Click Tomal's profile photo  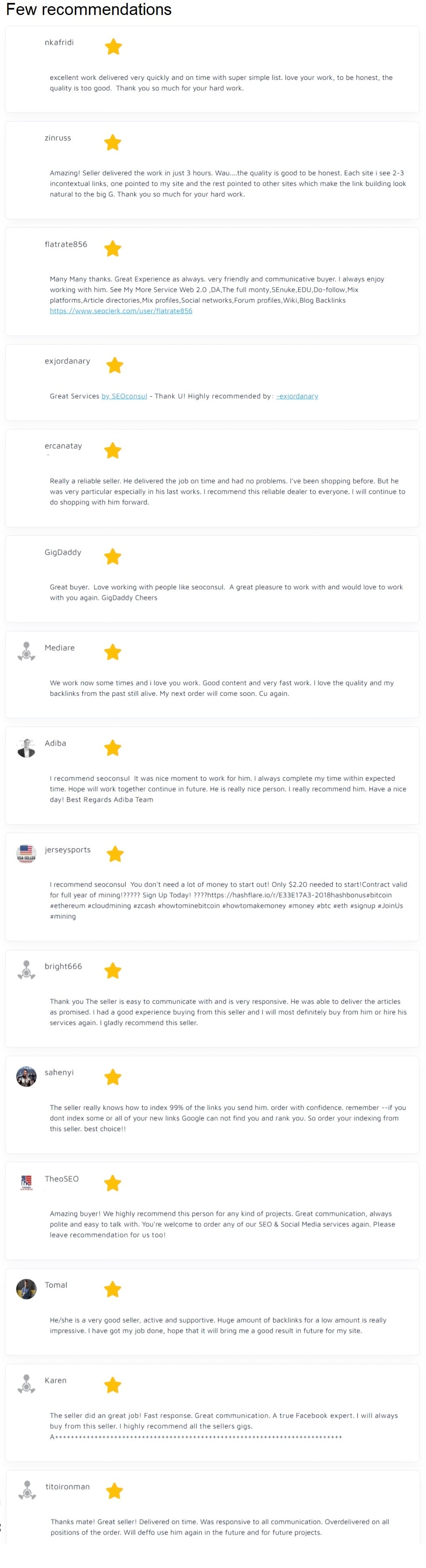click(x=26, y=1289)
